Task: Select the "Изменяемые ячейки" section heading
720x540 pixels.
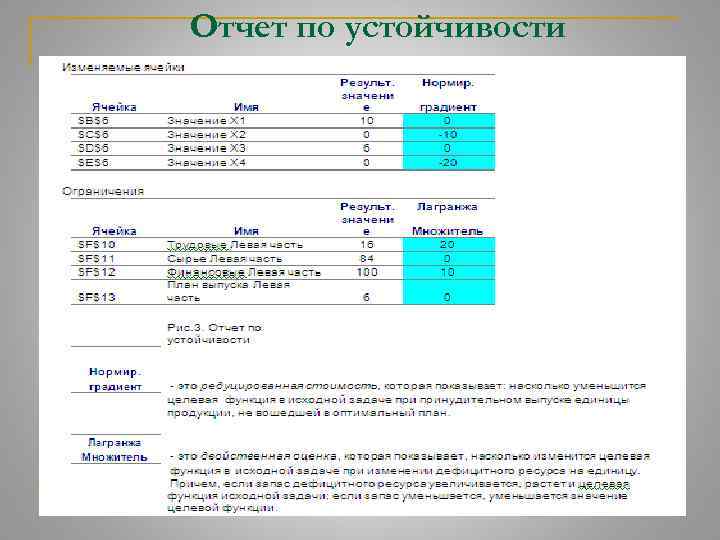Action: pyautogui.click(x=123, y=68)
